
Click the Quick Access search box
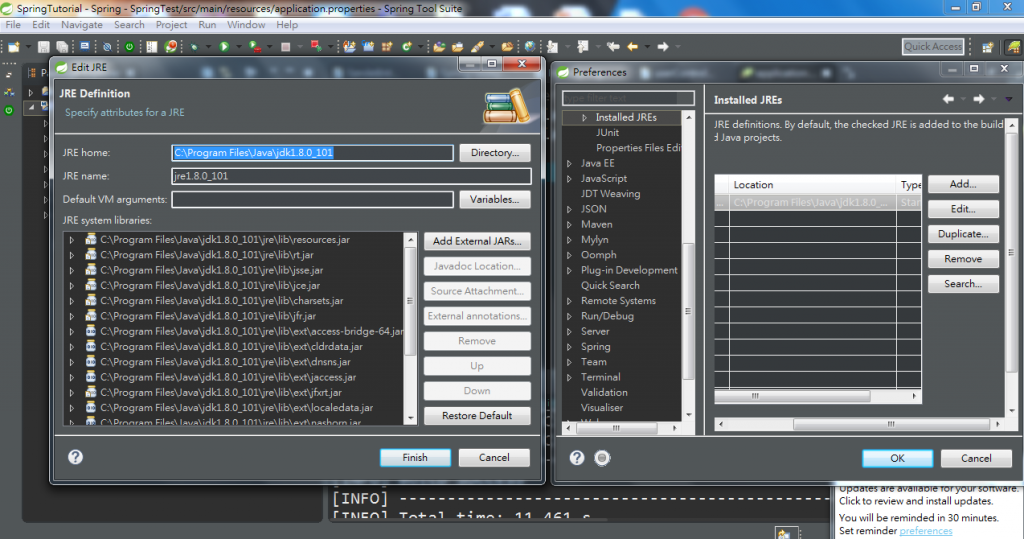tap(933, 46)
